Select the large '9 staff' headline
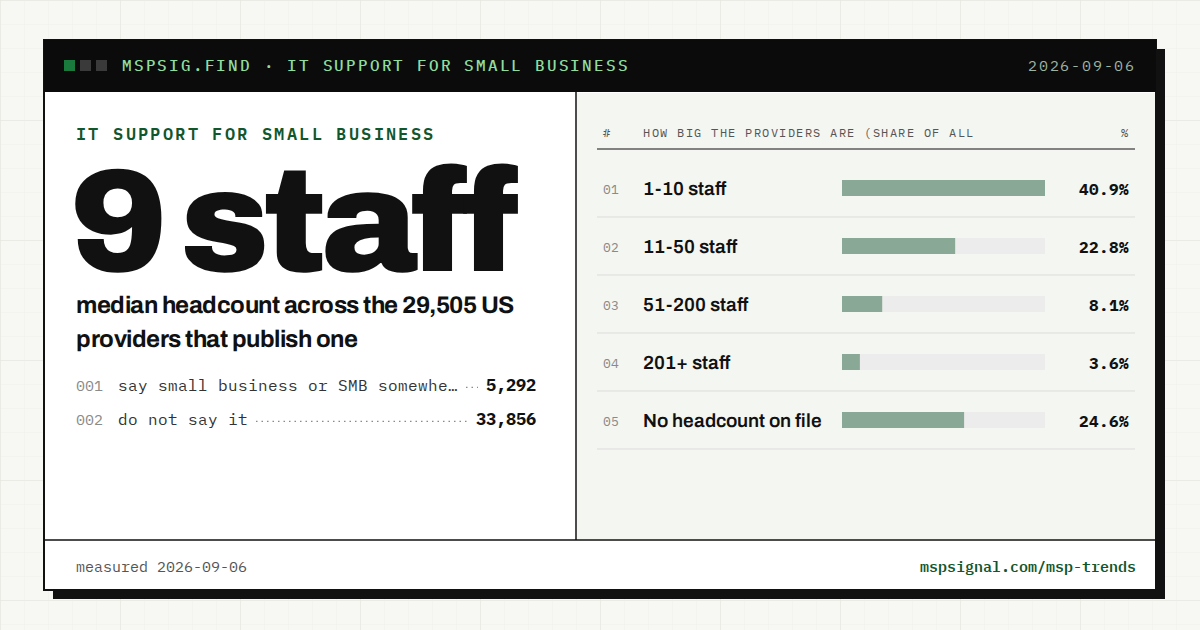This screenshot has width=1200, height=630. pos(296,220)
